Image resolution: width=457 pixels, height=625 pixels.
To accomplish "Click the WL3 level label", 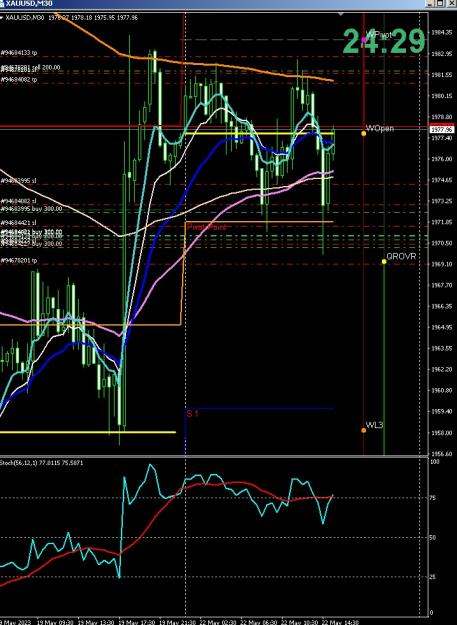I will (375, 425).
